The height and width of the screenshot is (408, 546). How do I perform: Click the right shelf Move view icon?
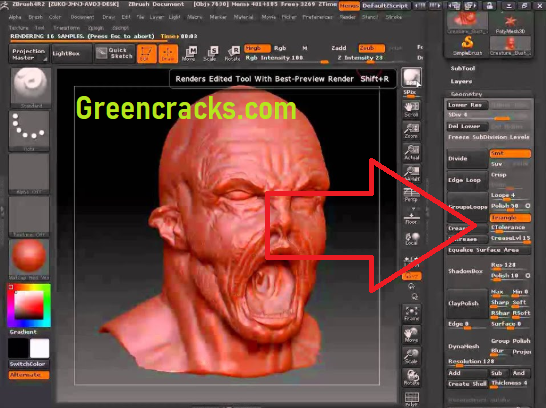(411, 334)
